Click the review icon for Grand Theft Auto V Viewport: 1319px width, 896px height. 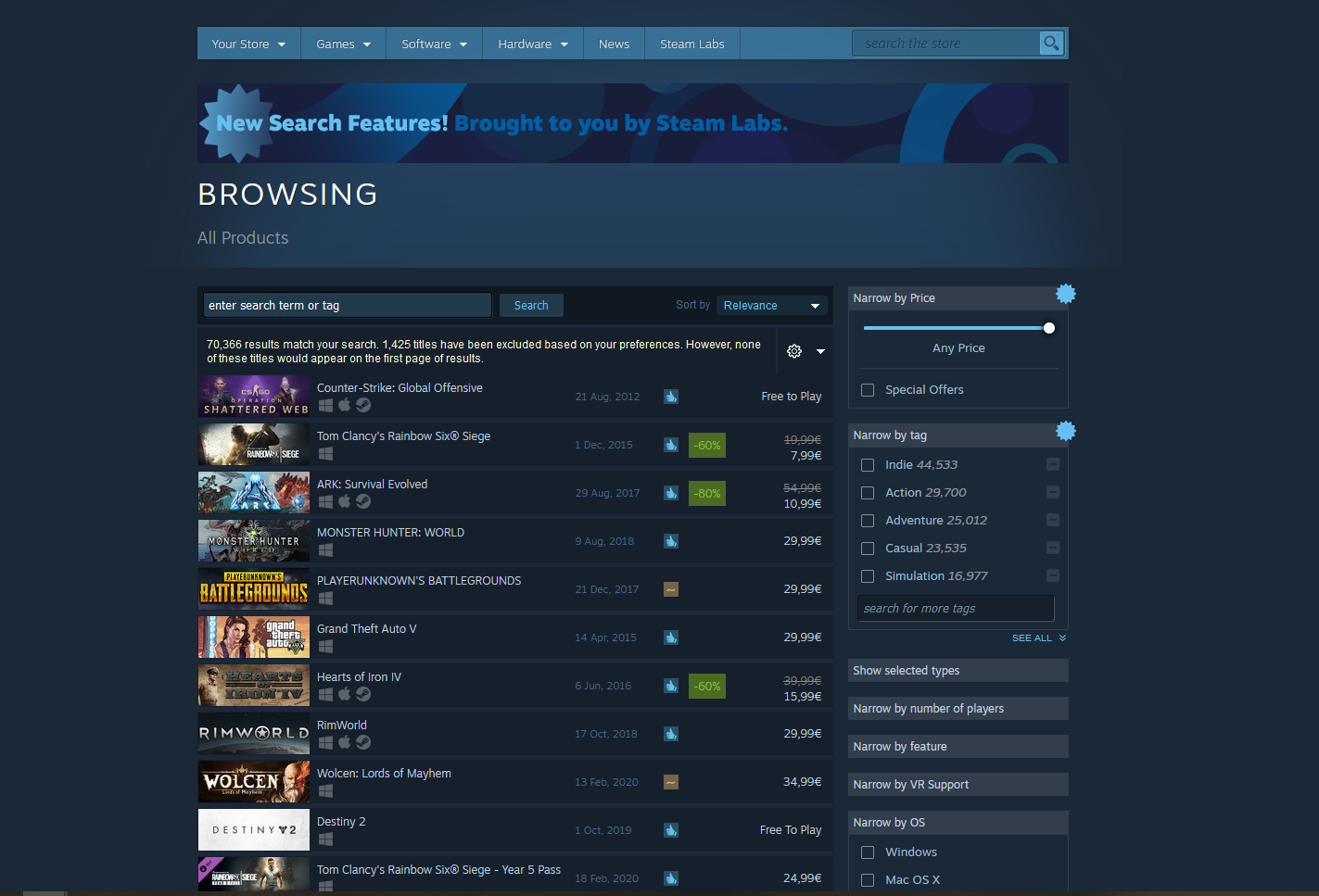[x=671, y=637]
